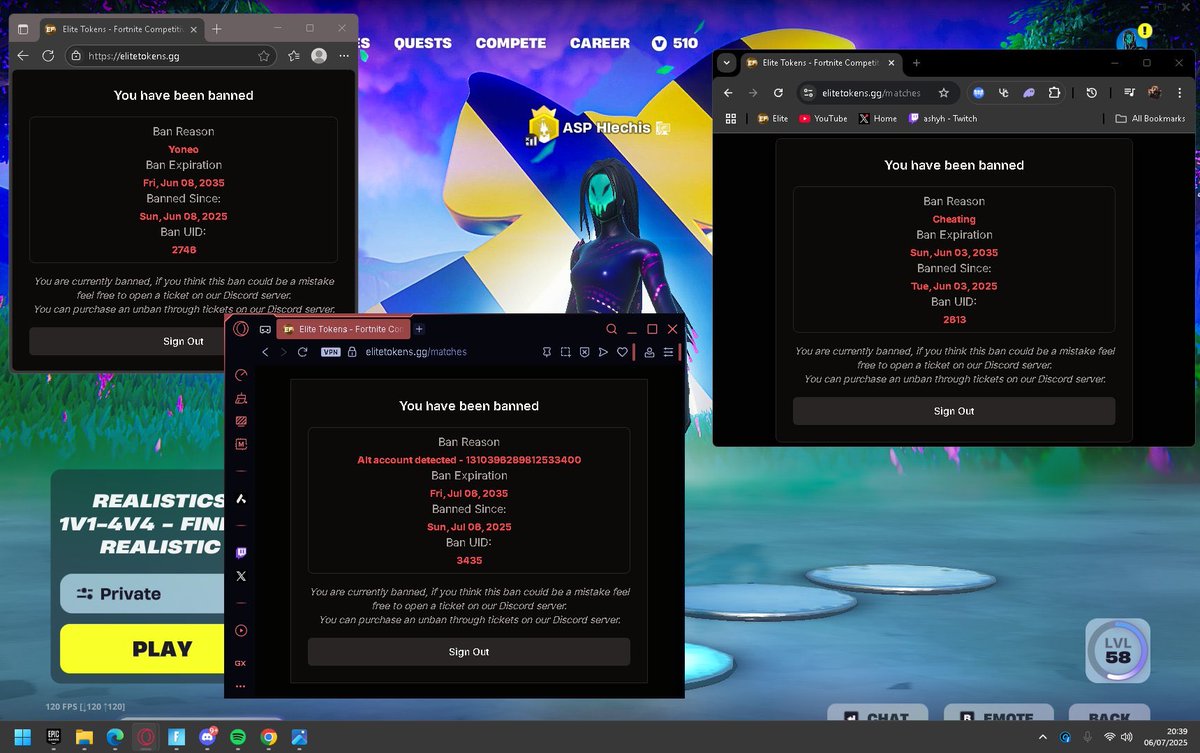1200x753 pixels.
Task: Open Opera's Easy Setup menu
Action: click(668, 352)
